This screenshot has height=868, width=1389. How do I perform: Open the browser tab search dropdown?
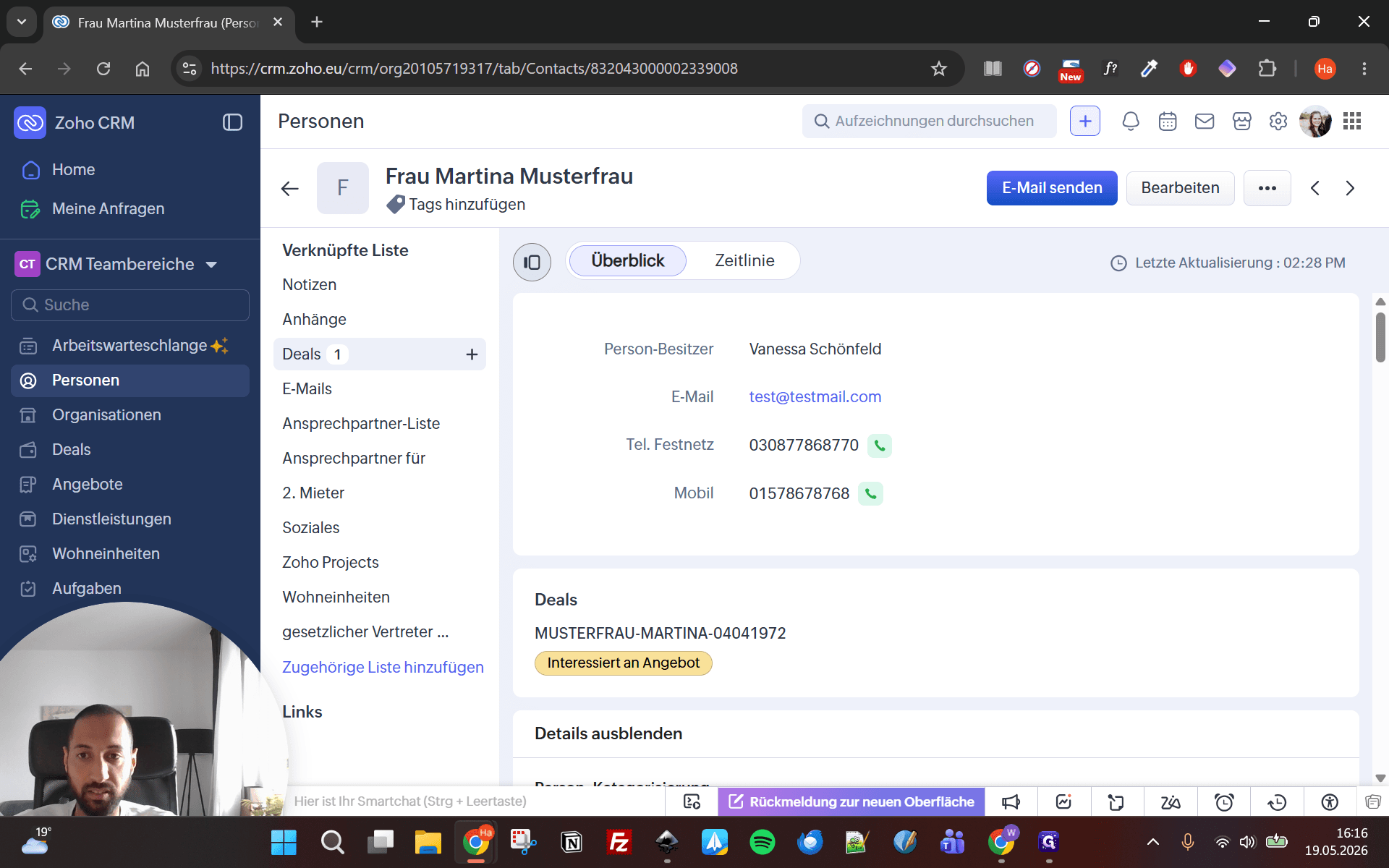(22, 22)
